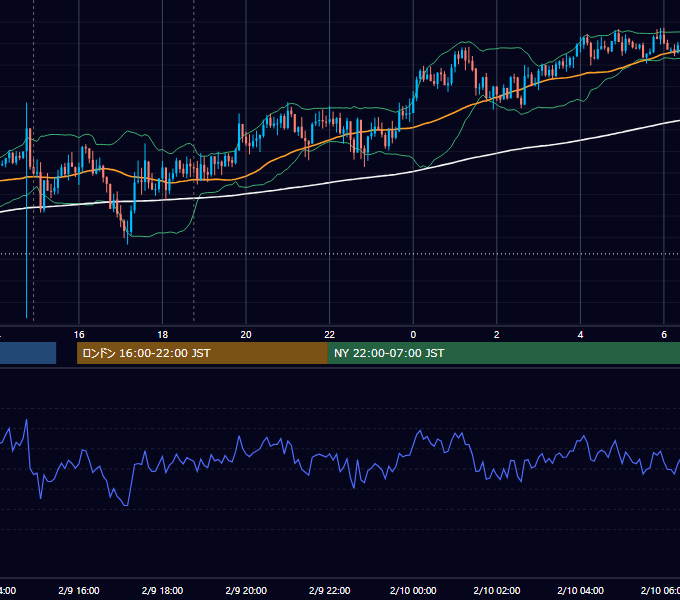This screenshot has height=600, width=680.
Task: Click the 4 hour label on the price chart axis
Action: click(580, 335)
